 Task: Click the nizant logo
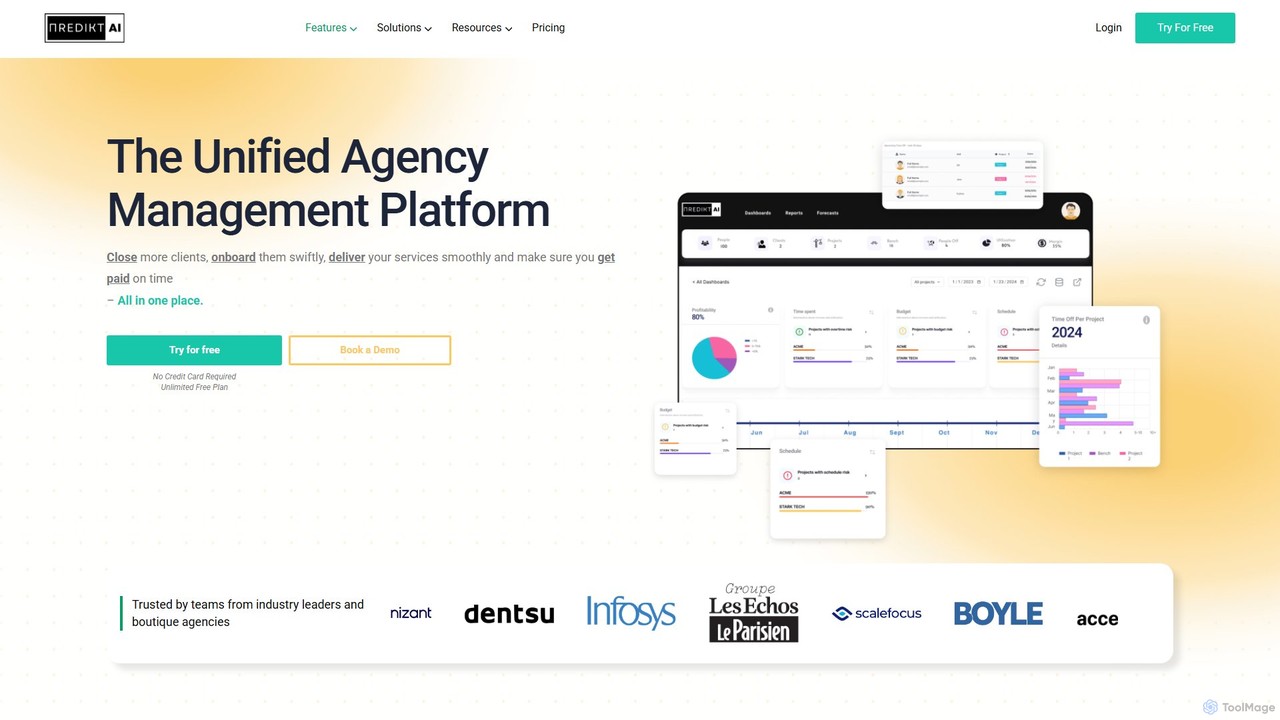point(411,613)
